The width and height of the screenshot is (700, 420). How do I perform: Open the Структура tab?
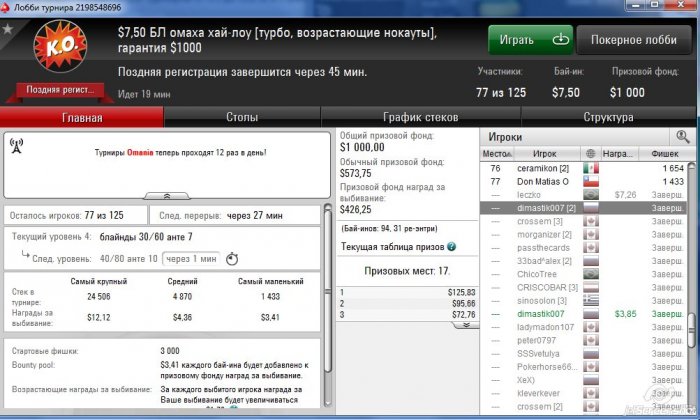pyautogui.click(x=608, y=117)
